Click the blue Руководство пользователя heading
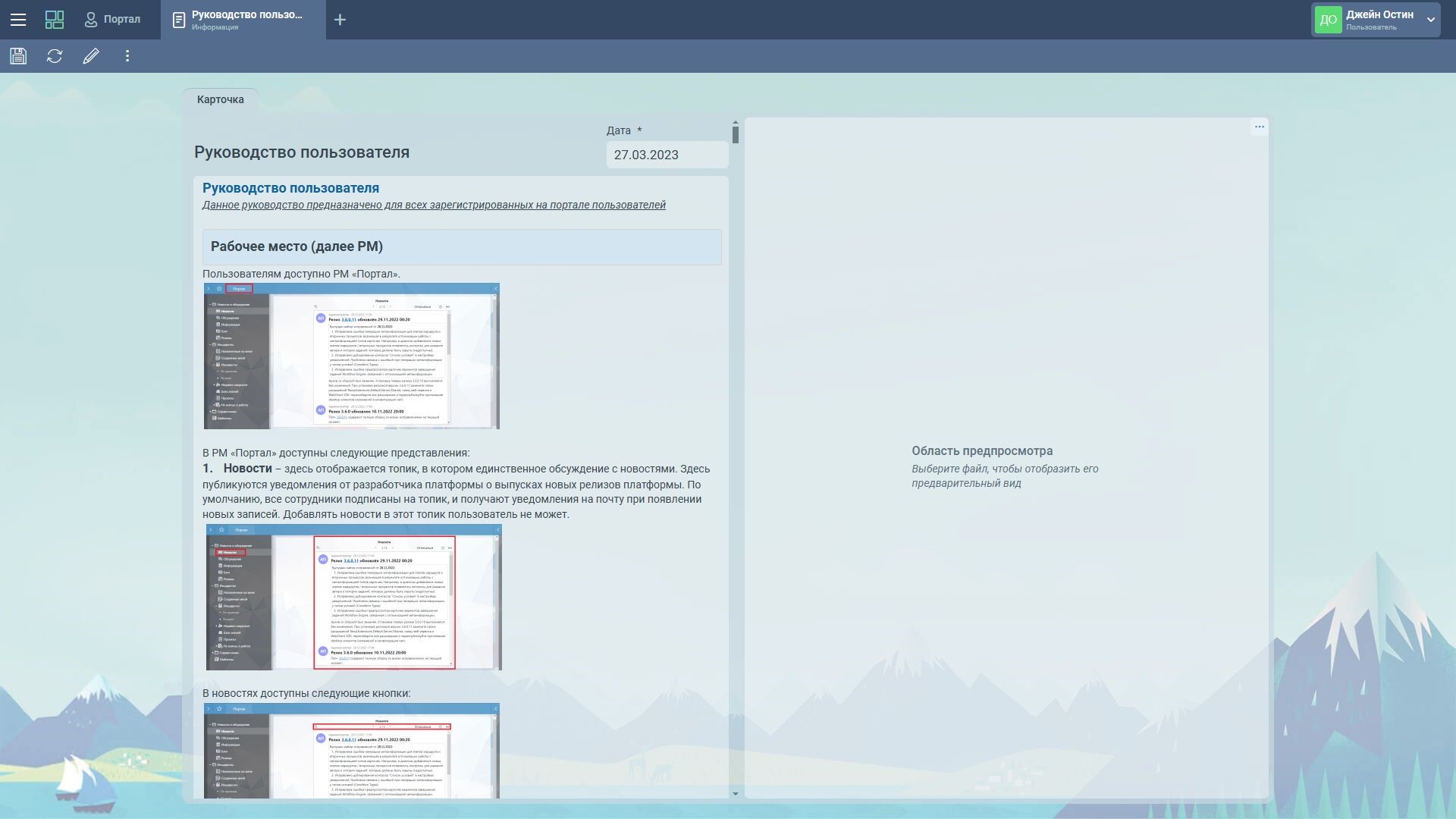 click(290, 188)
